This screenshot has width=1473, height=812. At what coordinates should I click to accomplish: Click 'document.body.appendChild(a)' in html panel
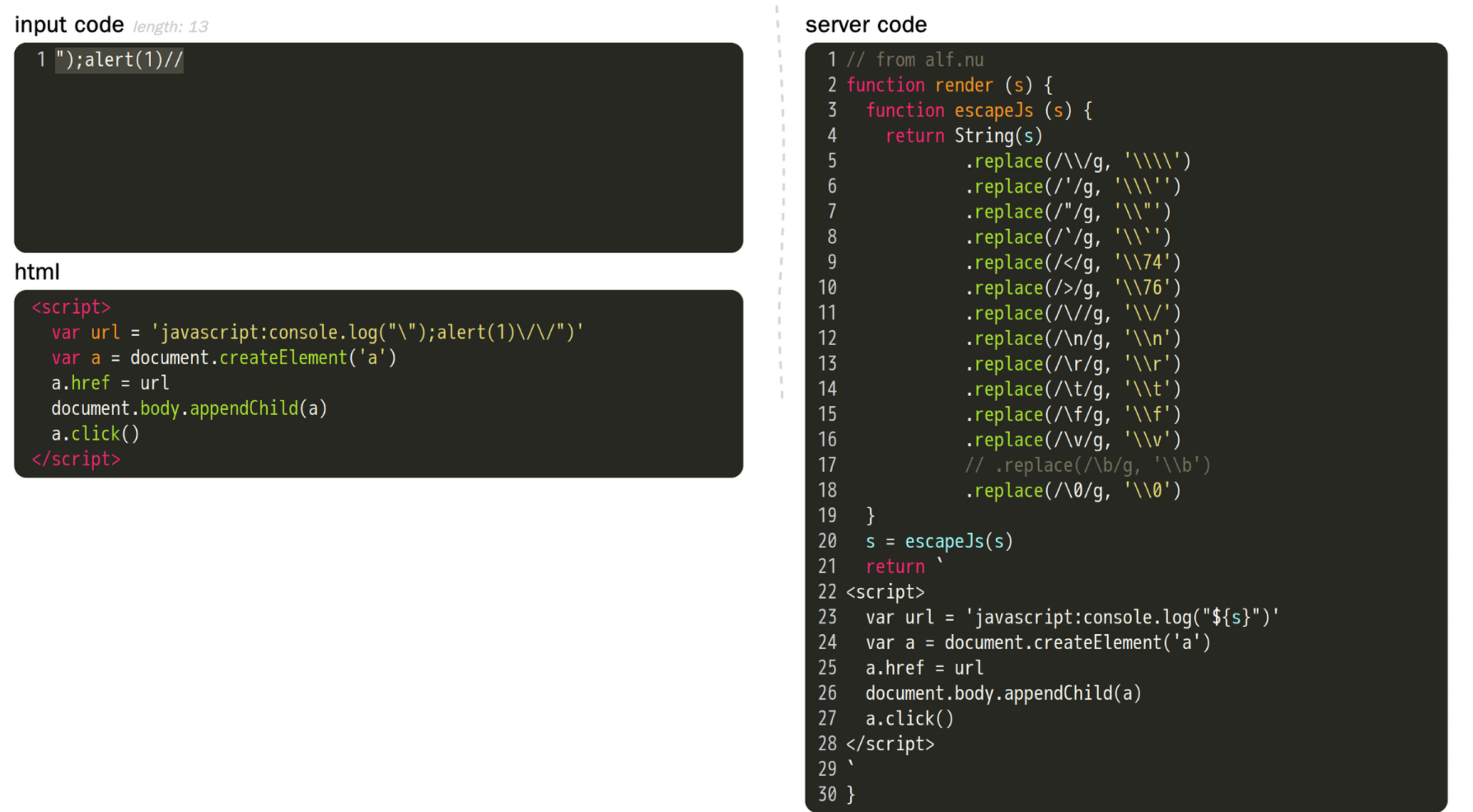pyautogui.click(x=189, y=408)
